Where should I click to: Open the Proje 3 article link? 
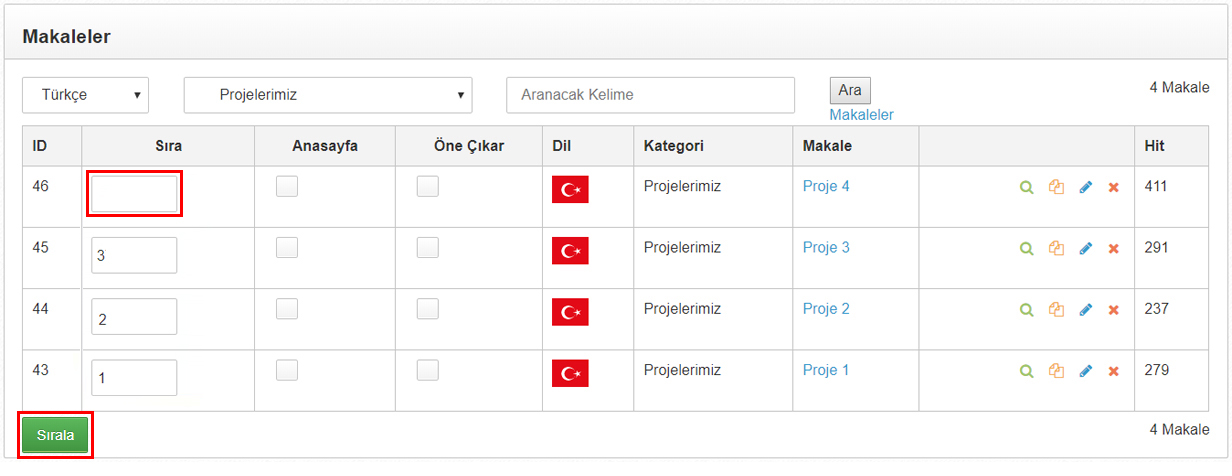pyautogui.click(x=826, y=247)
